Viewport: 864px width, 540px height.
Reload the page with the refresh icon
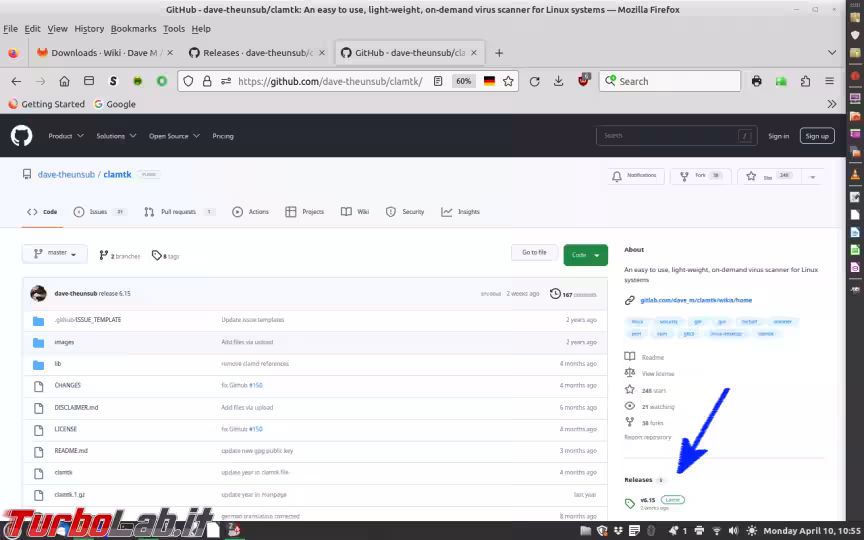coord(534,82)
